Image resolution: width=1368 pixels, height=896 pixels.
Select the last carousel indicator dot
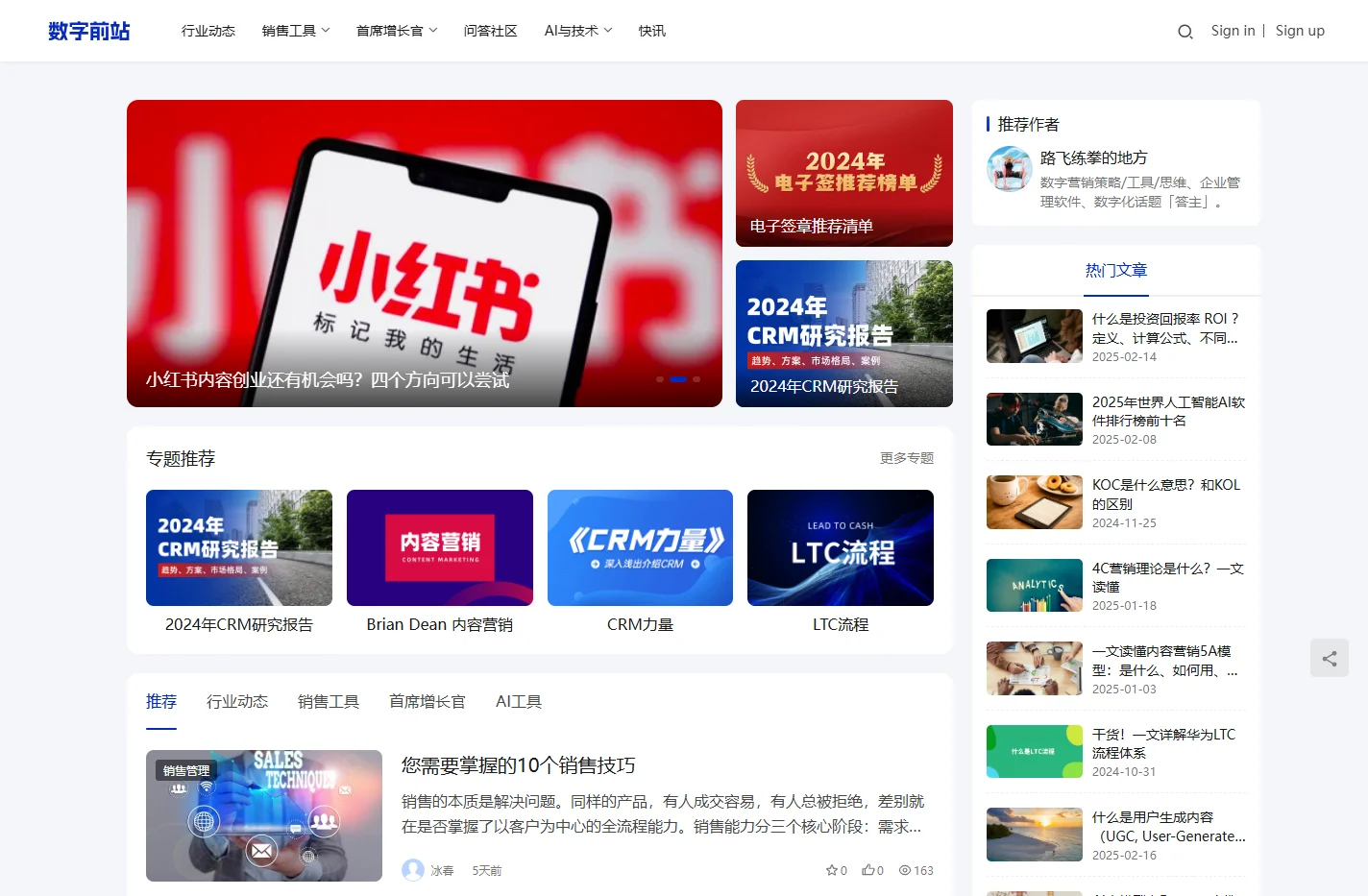[696, 379]
